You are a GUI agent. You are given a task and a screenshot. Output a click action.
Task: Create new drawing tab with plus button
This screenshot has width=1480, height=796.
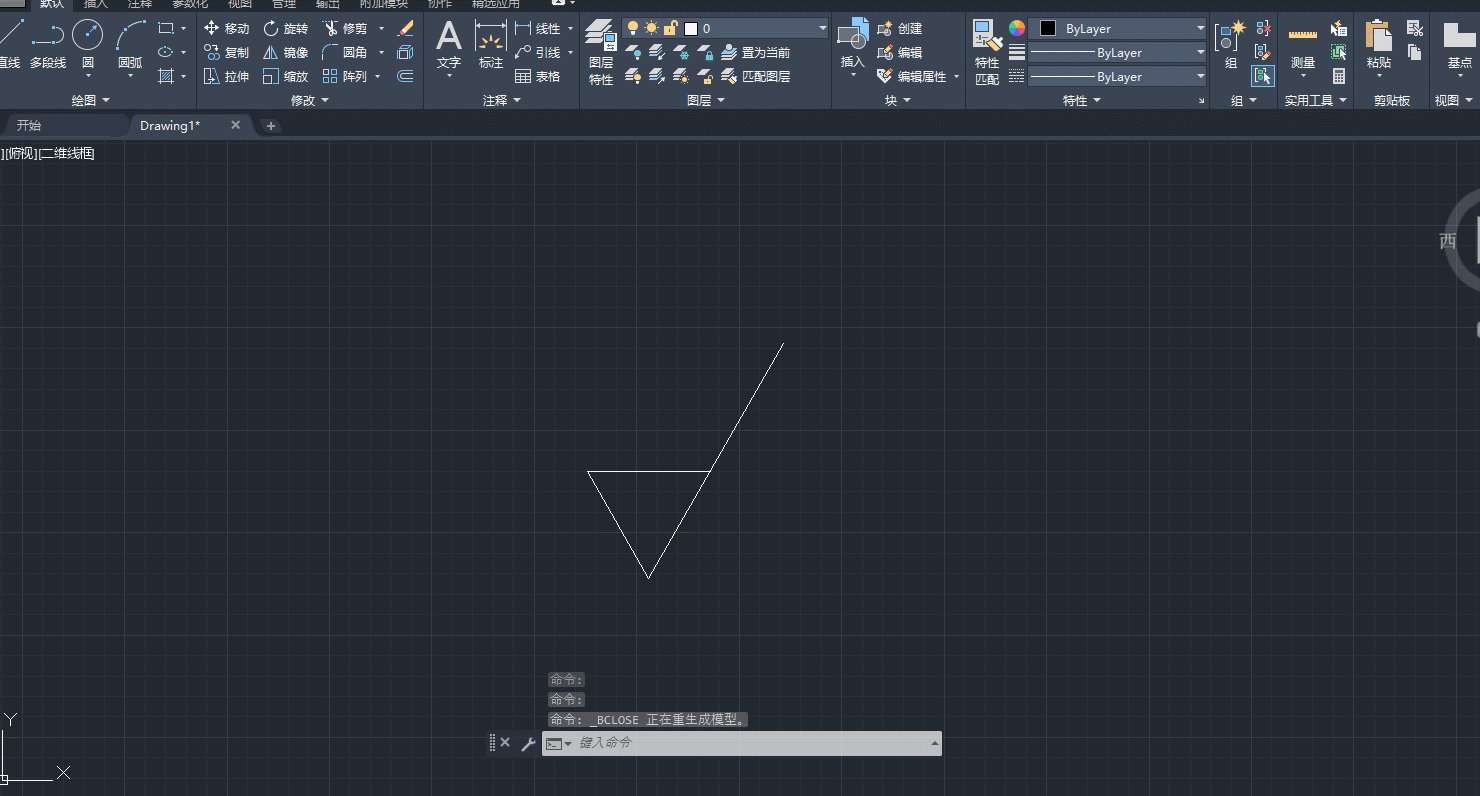tap(270, 126)
